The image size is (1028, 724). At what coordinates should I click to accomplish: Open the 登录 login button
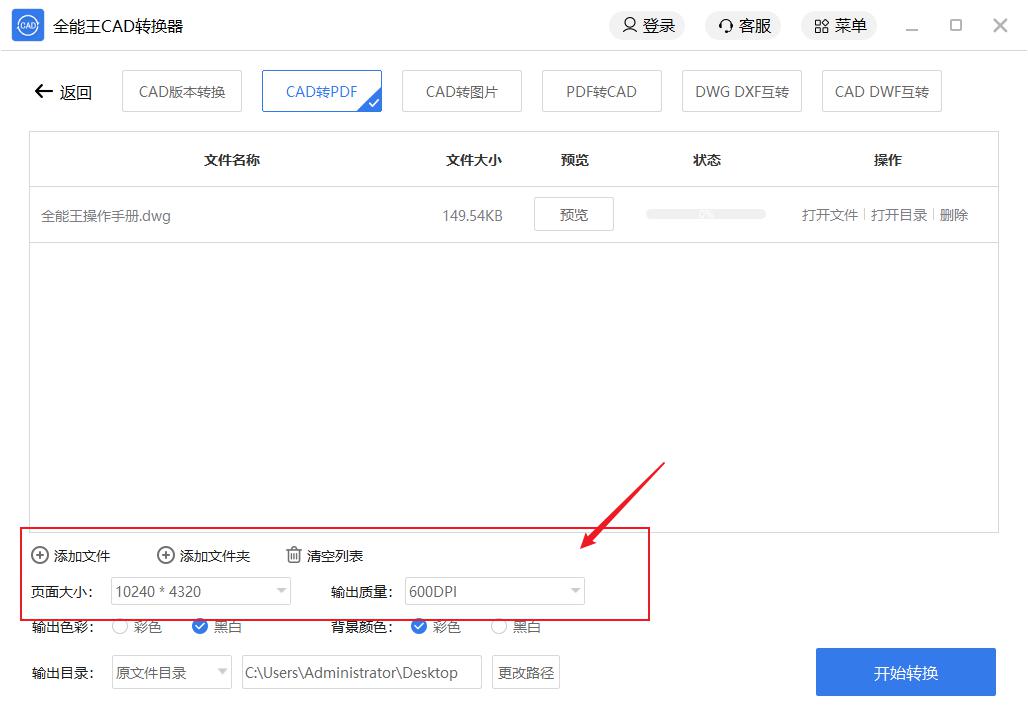647,26
